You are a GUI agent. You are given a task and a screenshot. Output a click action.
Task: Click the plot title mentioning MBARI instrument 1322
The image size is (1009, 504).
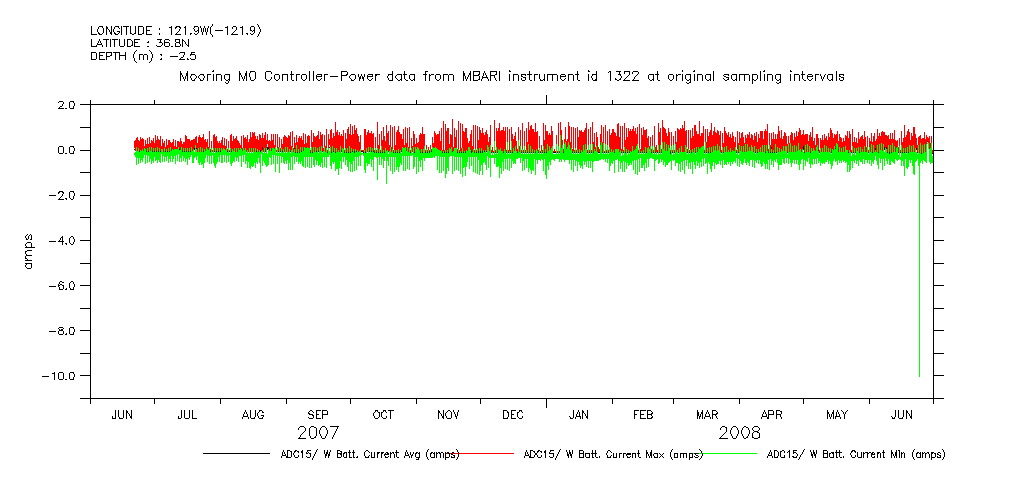pos(511,76)
